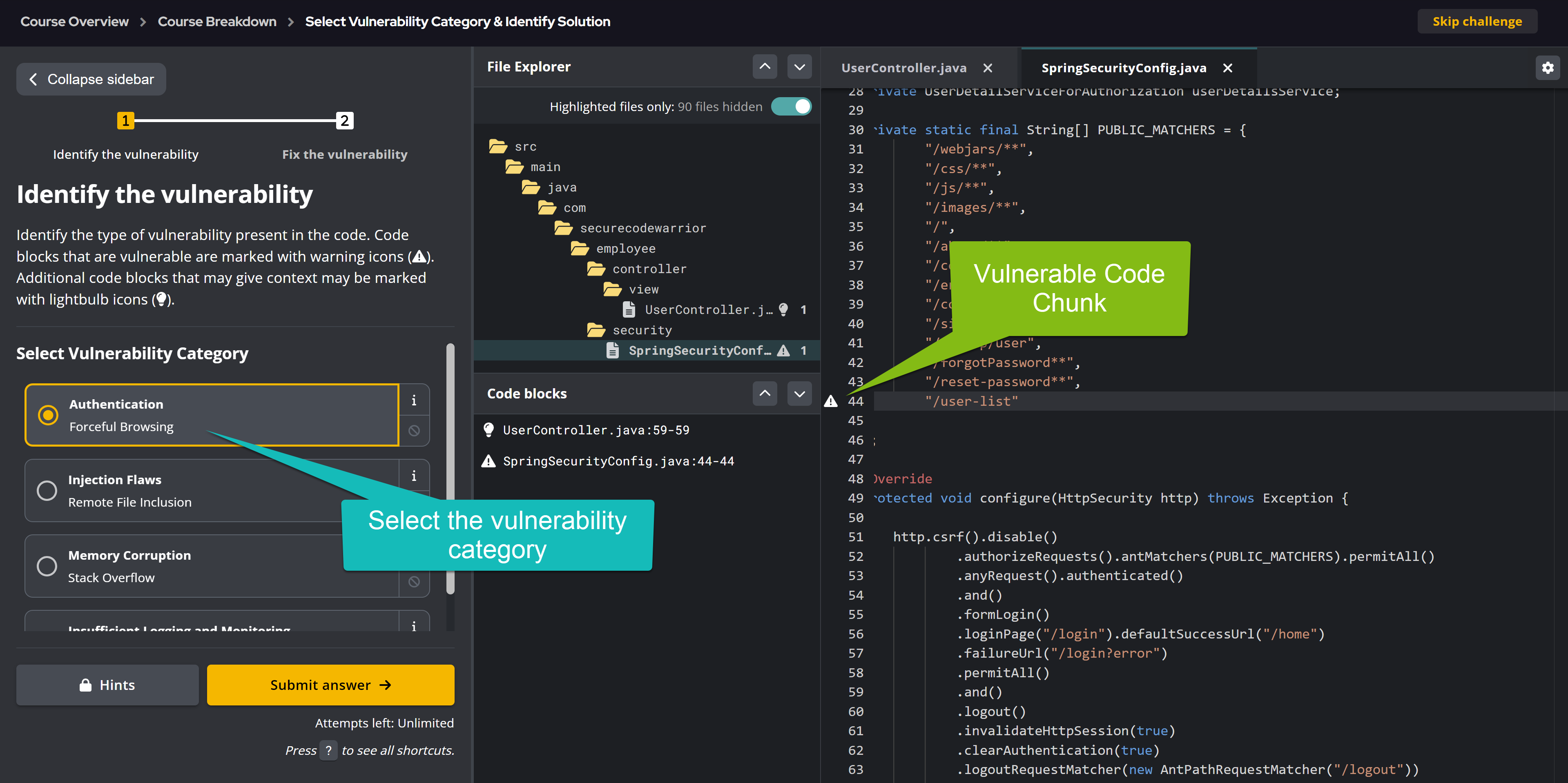
Task: Click info icon for Insufficient Logging category
Action: click(414, 625)
